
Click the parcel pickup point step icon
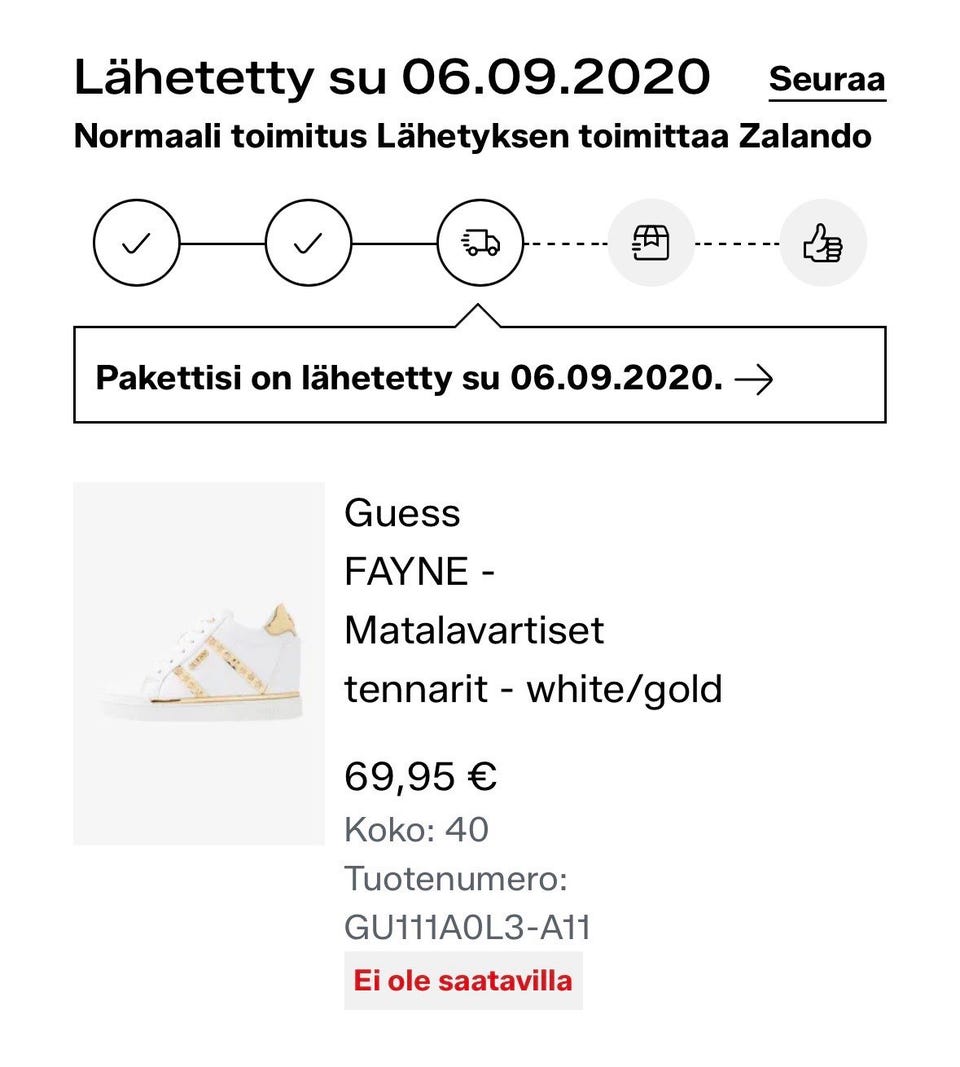651,243
